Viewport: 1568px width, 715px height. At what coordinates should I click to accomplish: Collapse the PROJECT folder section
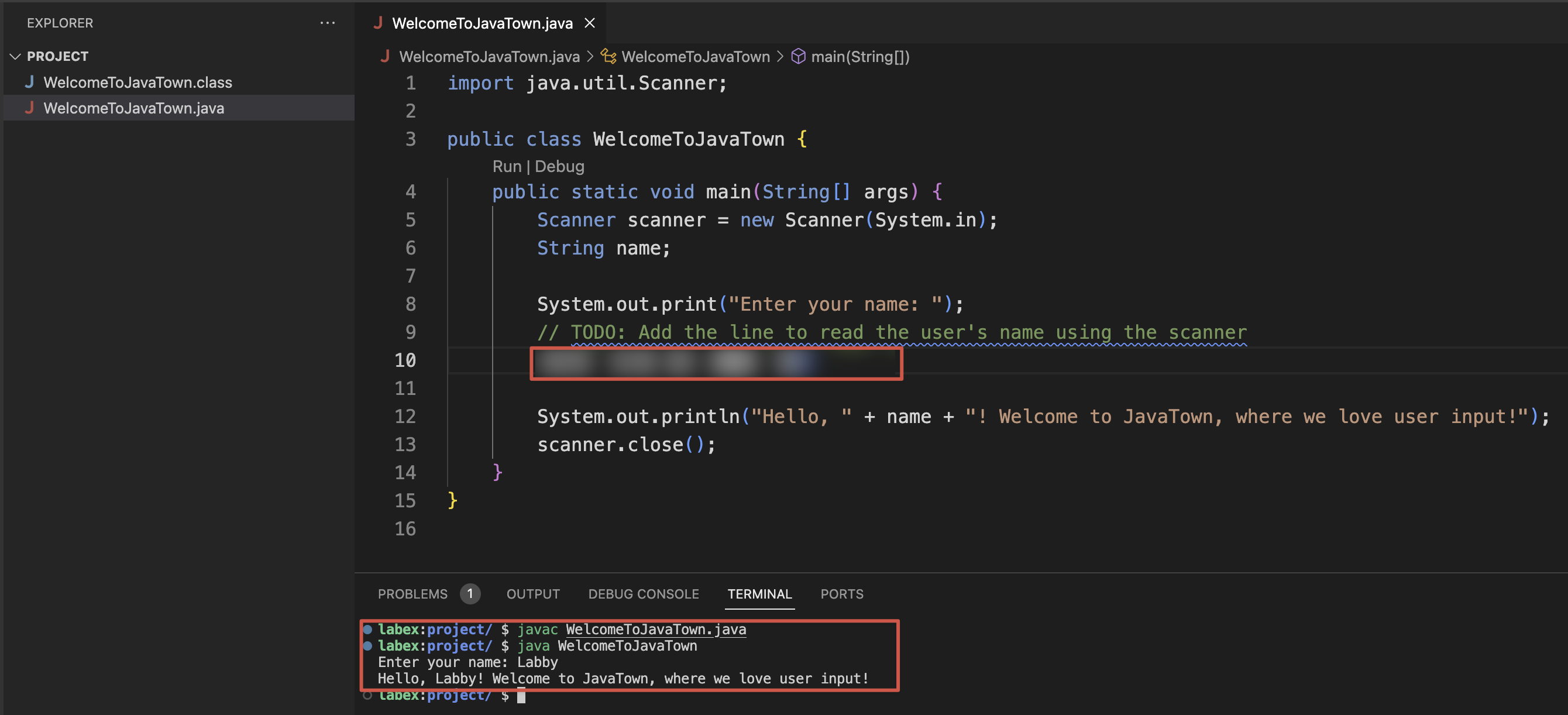[15, 57]
